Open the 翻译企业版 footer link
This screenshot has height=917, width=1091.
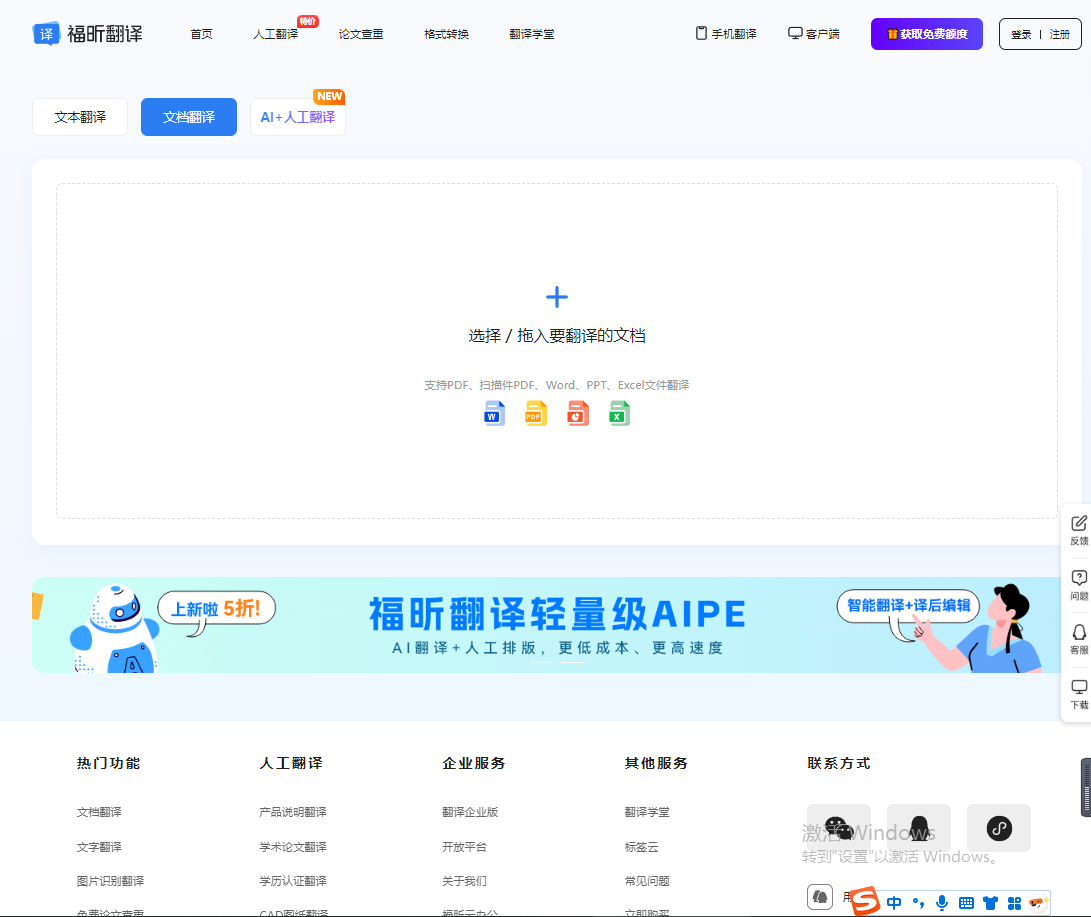click(x=470, y=812)
